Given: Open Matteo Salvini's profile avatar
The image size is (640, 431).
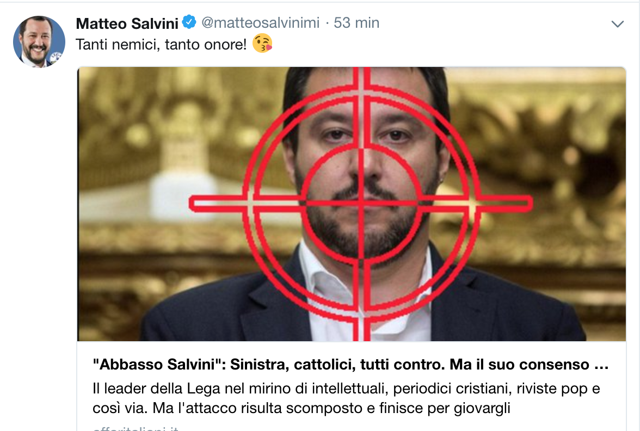Looking at the screenshot, I should point(39,41).
